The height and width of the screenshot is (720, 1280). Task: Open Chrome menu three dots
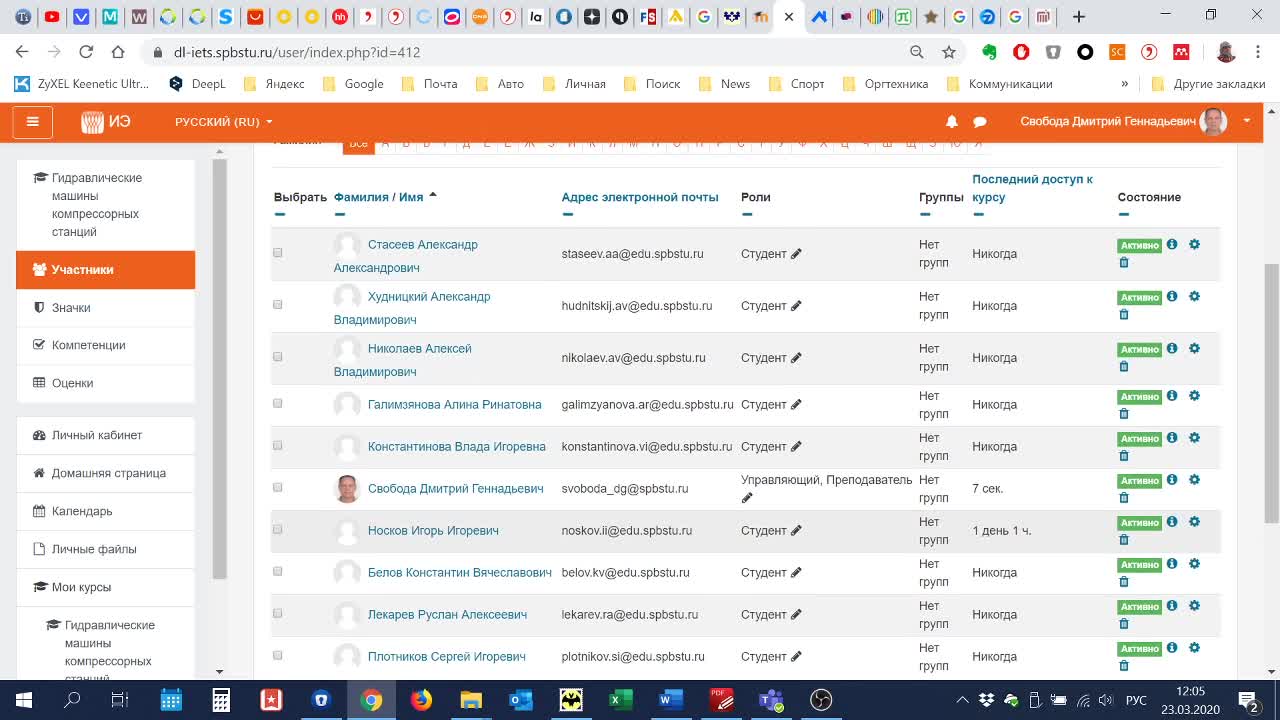click(1258, 52)
